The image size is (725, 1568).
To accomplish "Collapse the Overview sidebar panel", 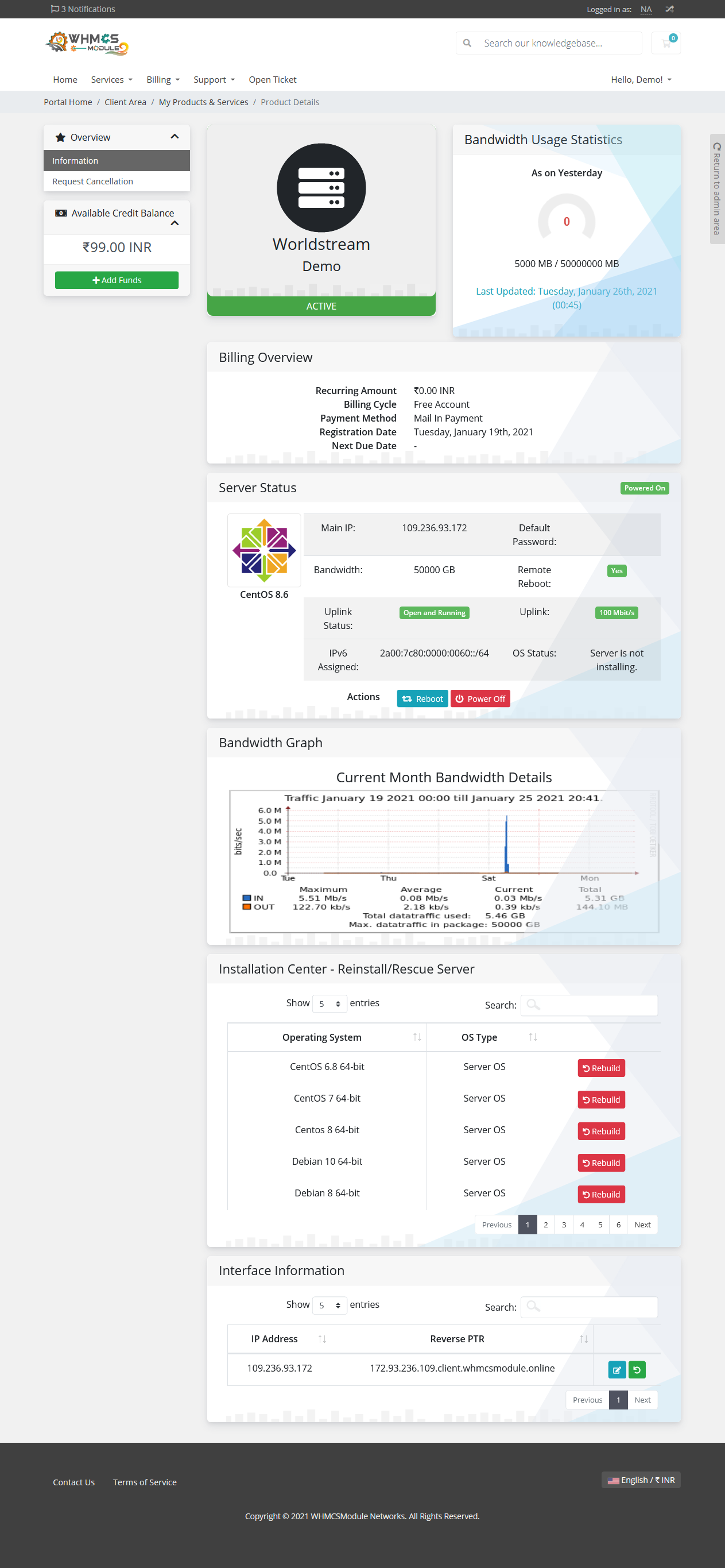I will coord(175,137).
